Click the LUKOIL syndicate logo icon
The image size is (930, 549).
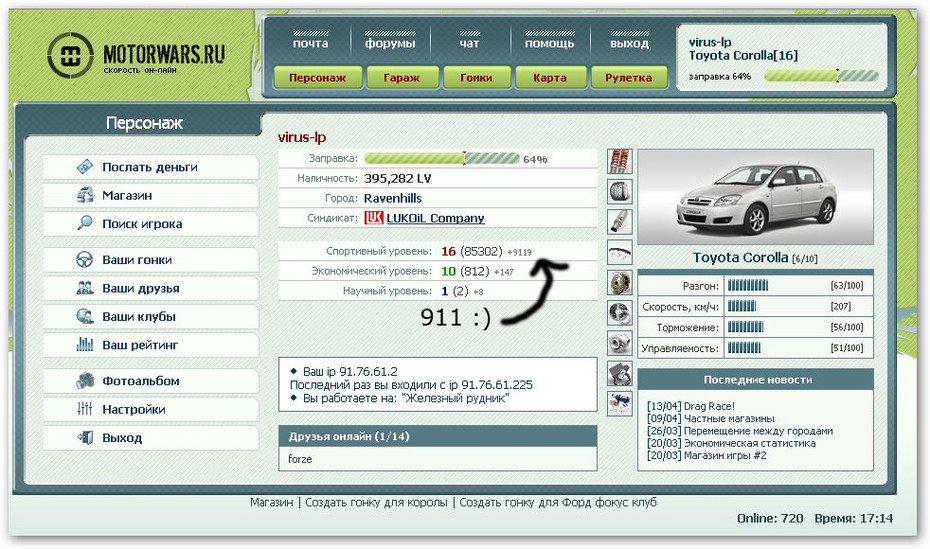374,218
